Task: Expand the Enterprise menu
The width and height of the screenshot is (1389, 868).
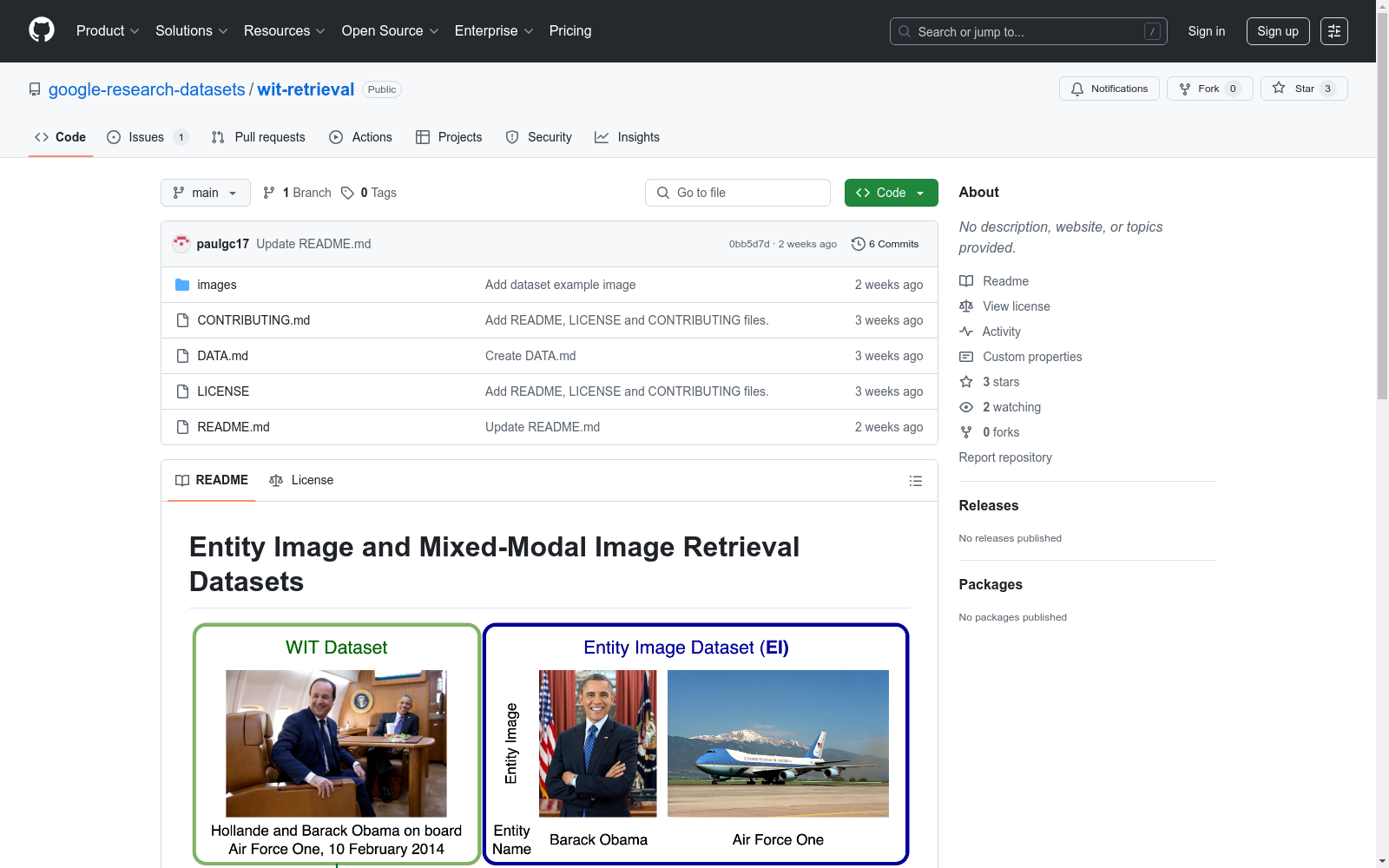Action: [494, 31]
